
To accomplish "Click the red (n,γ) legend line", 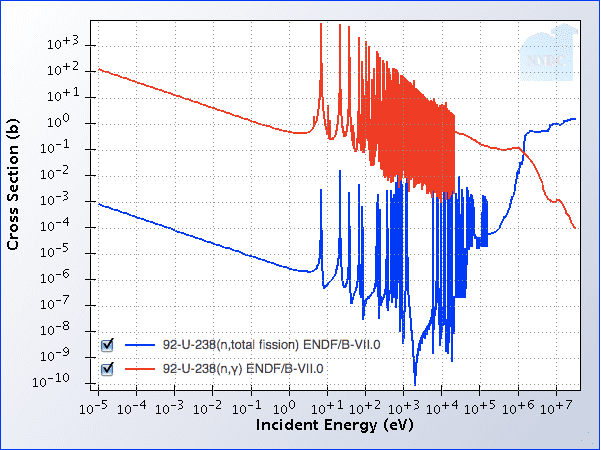I will click(x=140, y=369).
